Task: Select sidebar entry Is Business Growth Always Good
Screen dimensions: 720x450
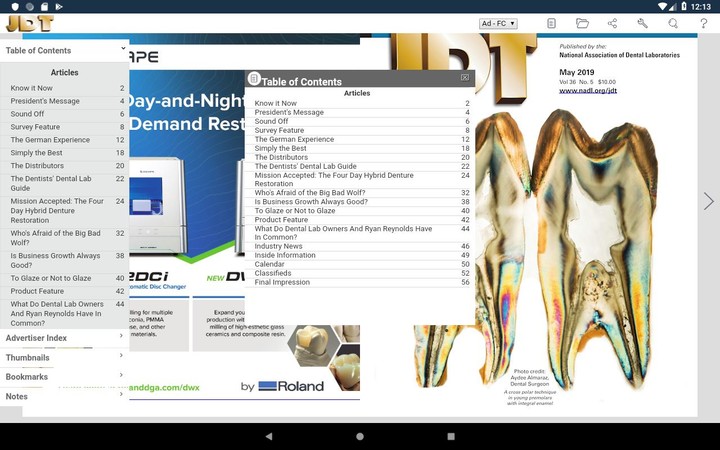Action: tap(67, 260)
